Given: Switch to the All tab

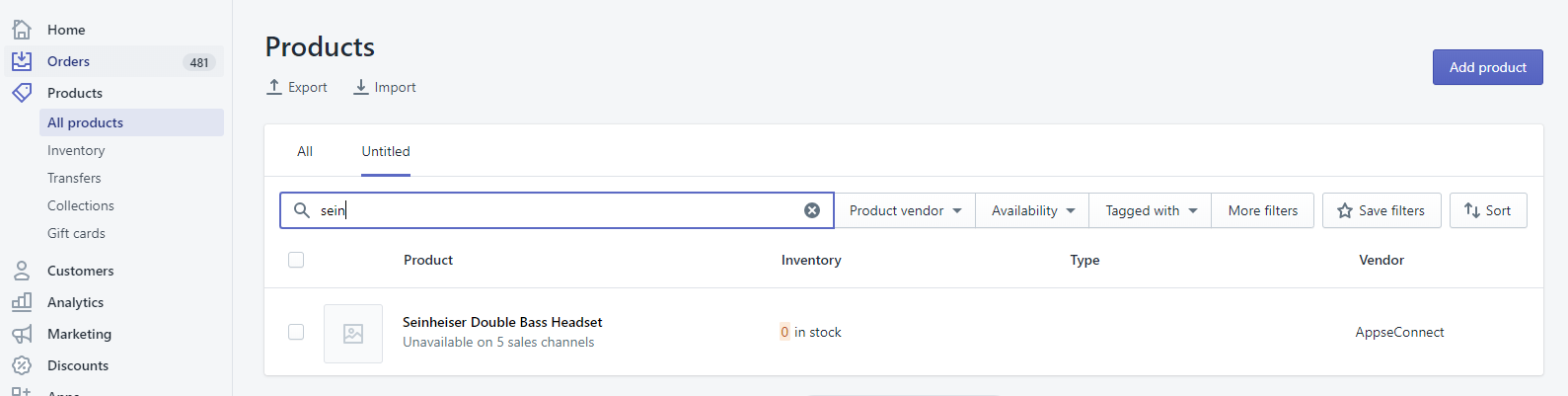Looking at the screenshot, I should point(305,151).
